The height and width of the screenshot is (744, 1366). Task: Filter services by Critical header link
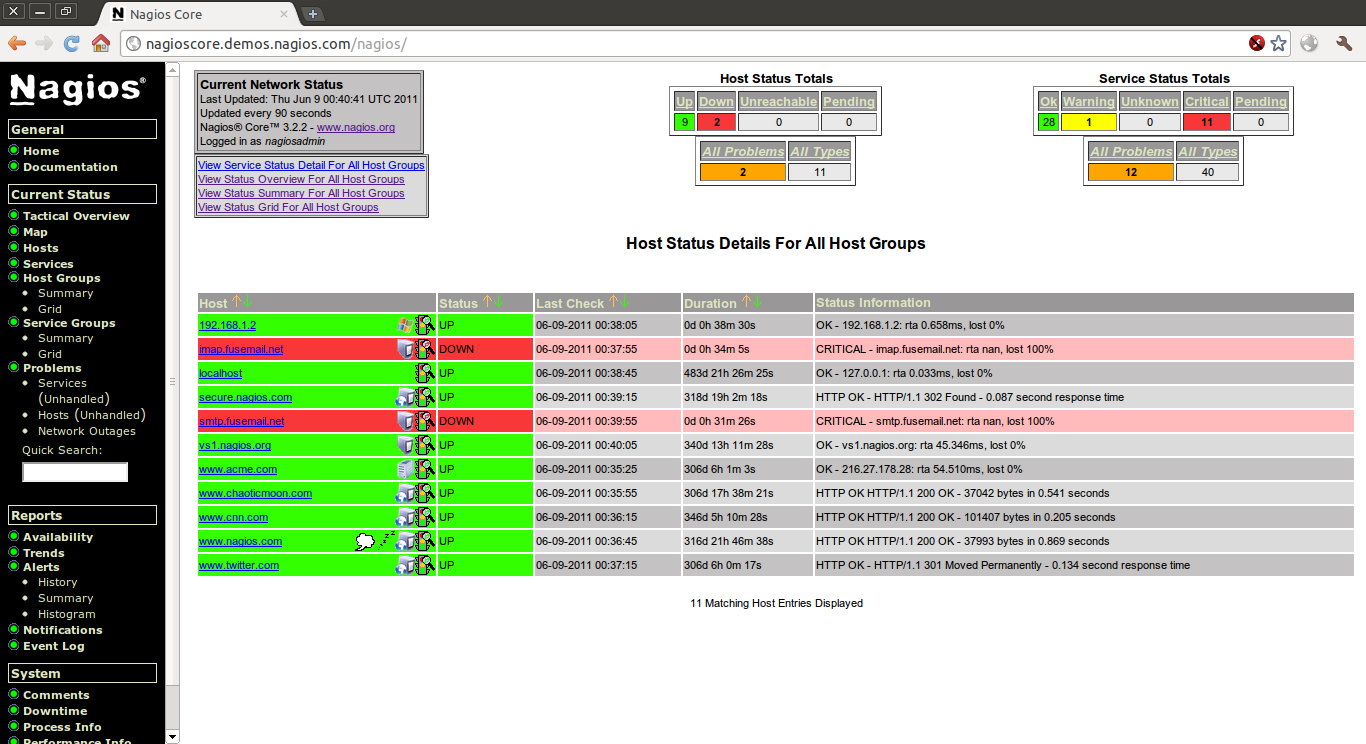coord(1206,101)
